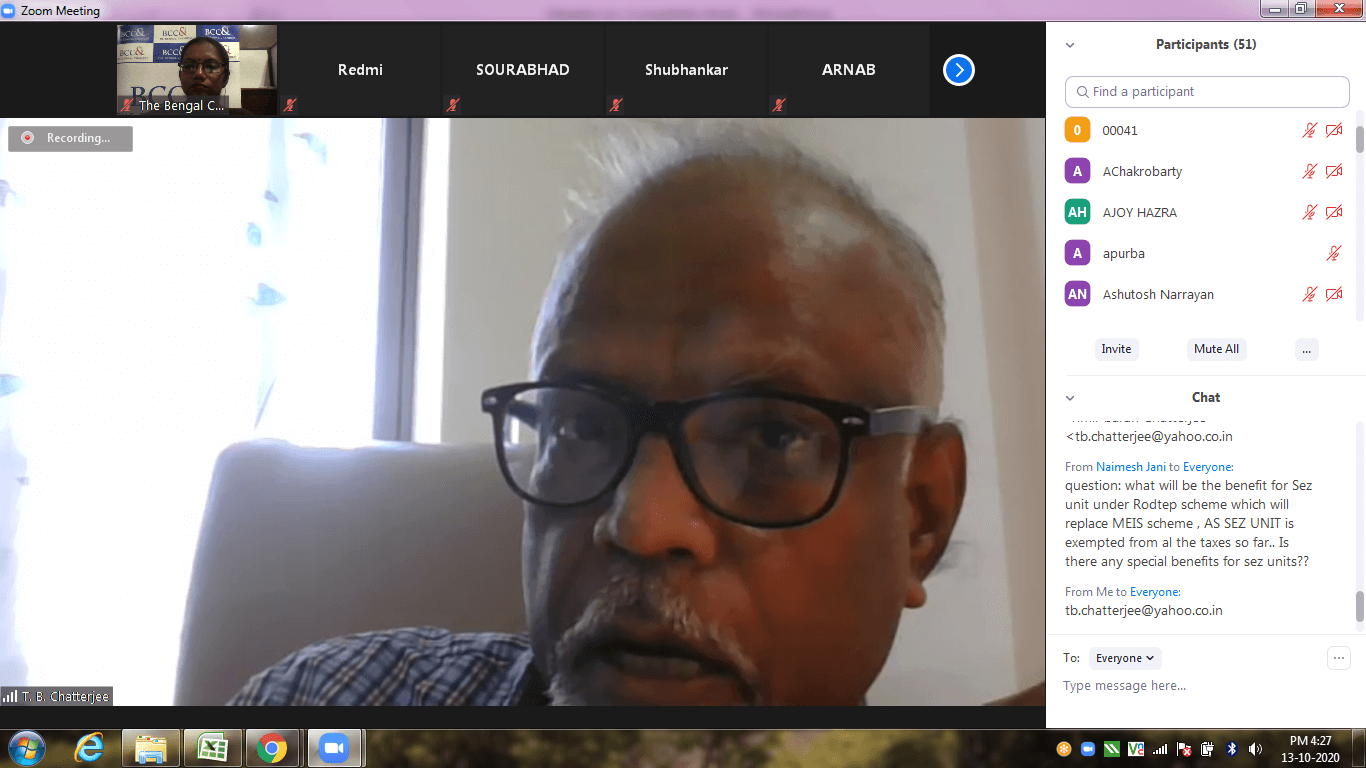Click the Zoom icon in the system tray
This screenshot has height=768, width=1366.
[x=1088, y=749]
